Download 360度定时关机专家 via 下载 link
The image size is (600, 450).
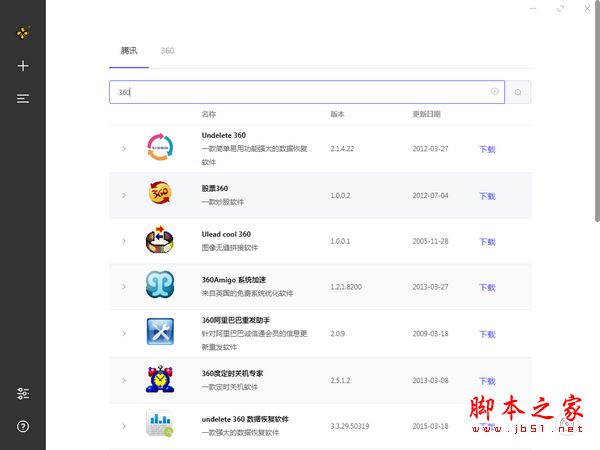[488, 381]
